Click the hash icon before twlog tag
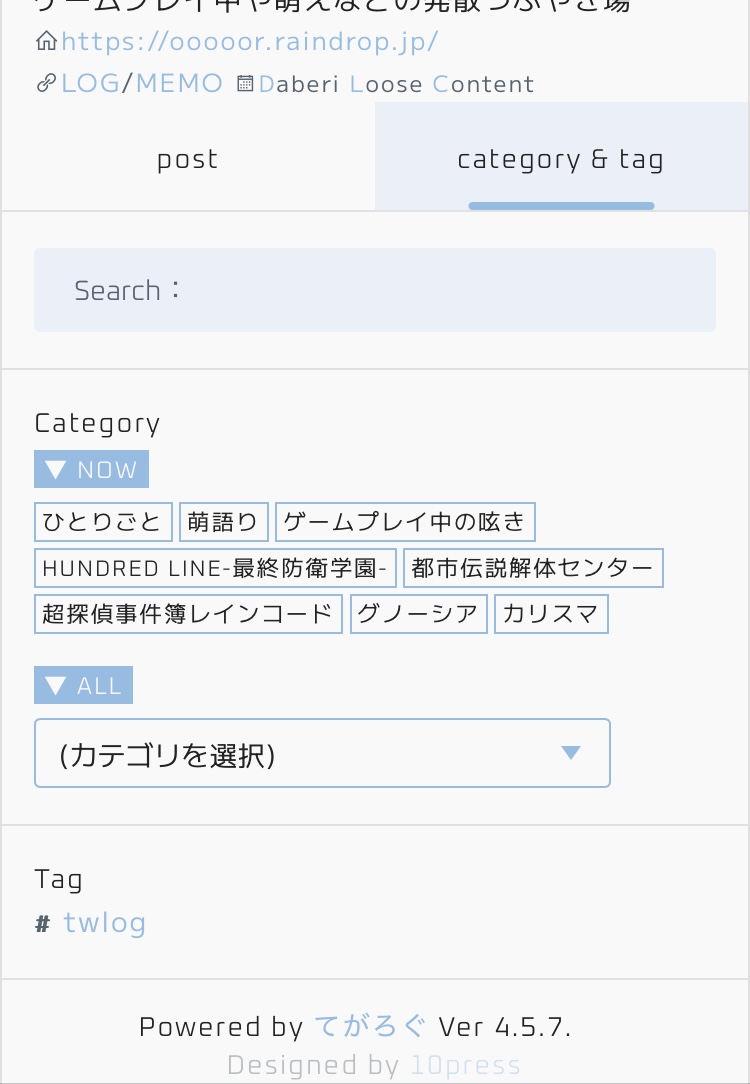The image size is (750, 1084). (43, 924)
